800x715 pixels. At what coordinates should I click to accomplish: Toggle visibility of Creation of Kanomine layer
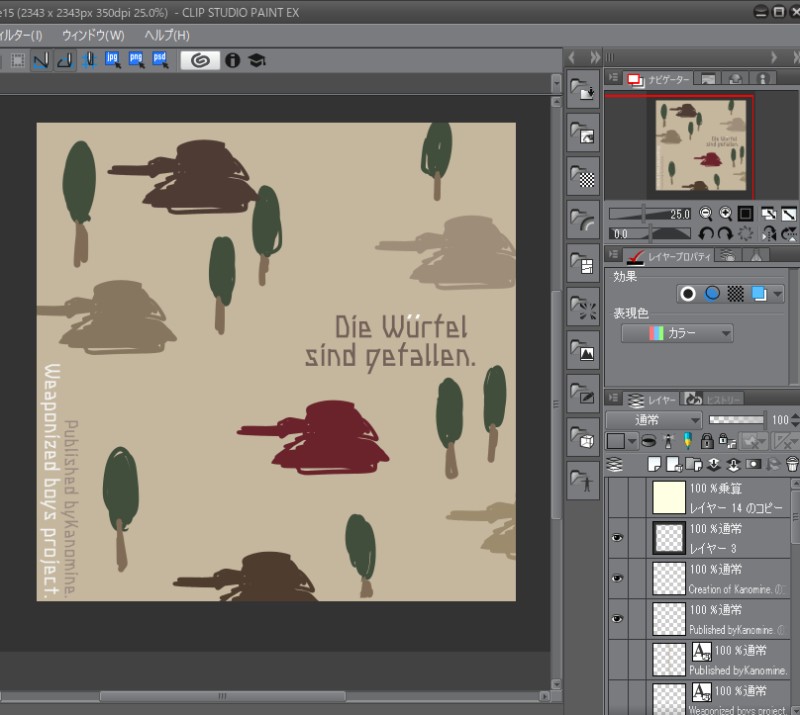(x=616, y=578)
